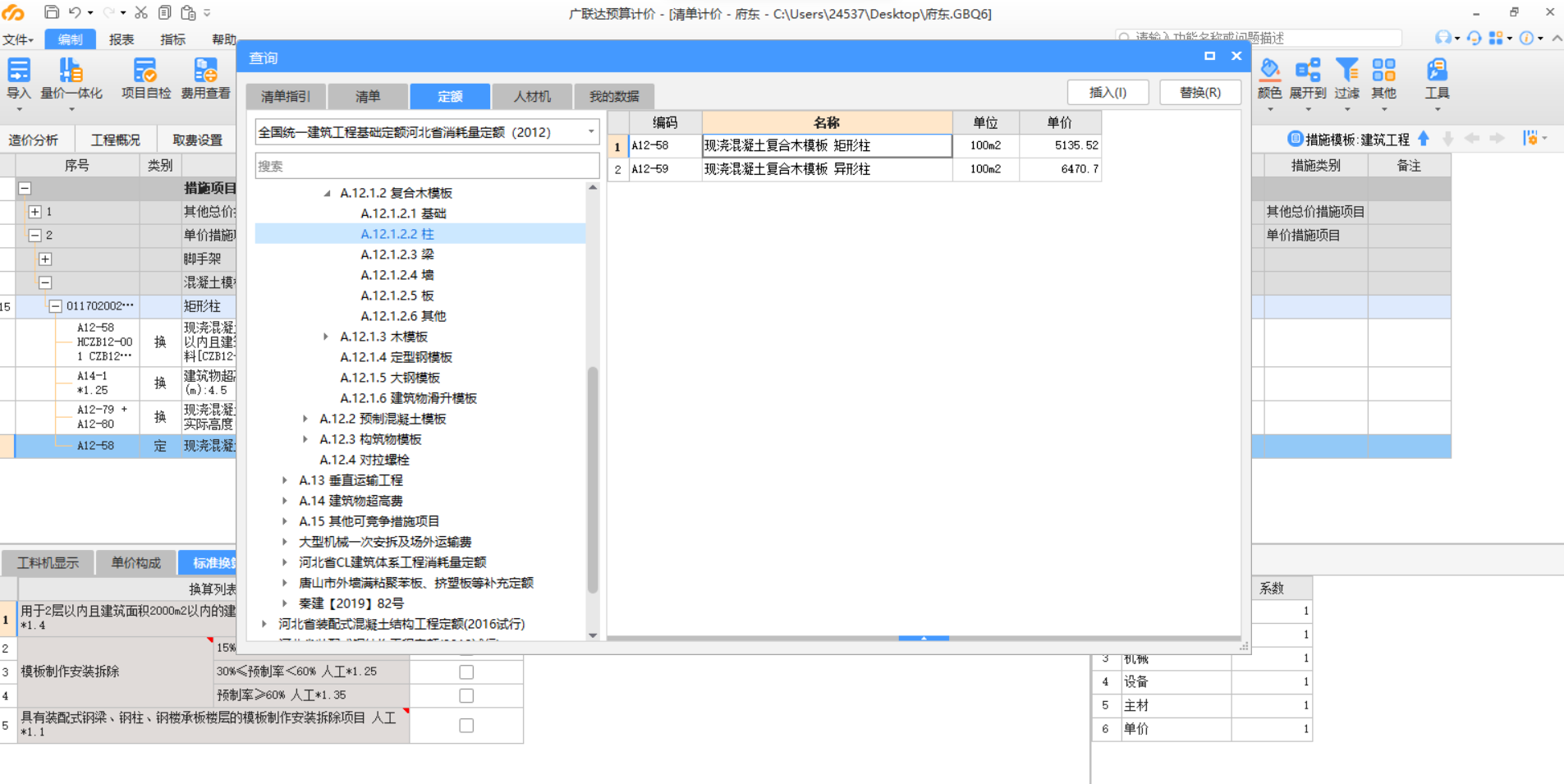Viewport: 1564px width, 784px height.
Task: Expand the A.13 垂直运输工程 node
Action: (x=285, y=480)
